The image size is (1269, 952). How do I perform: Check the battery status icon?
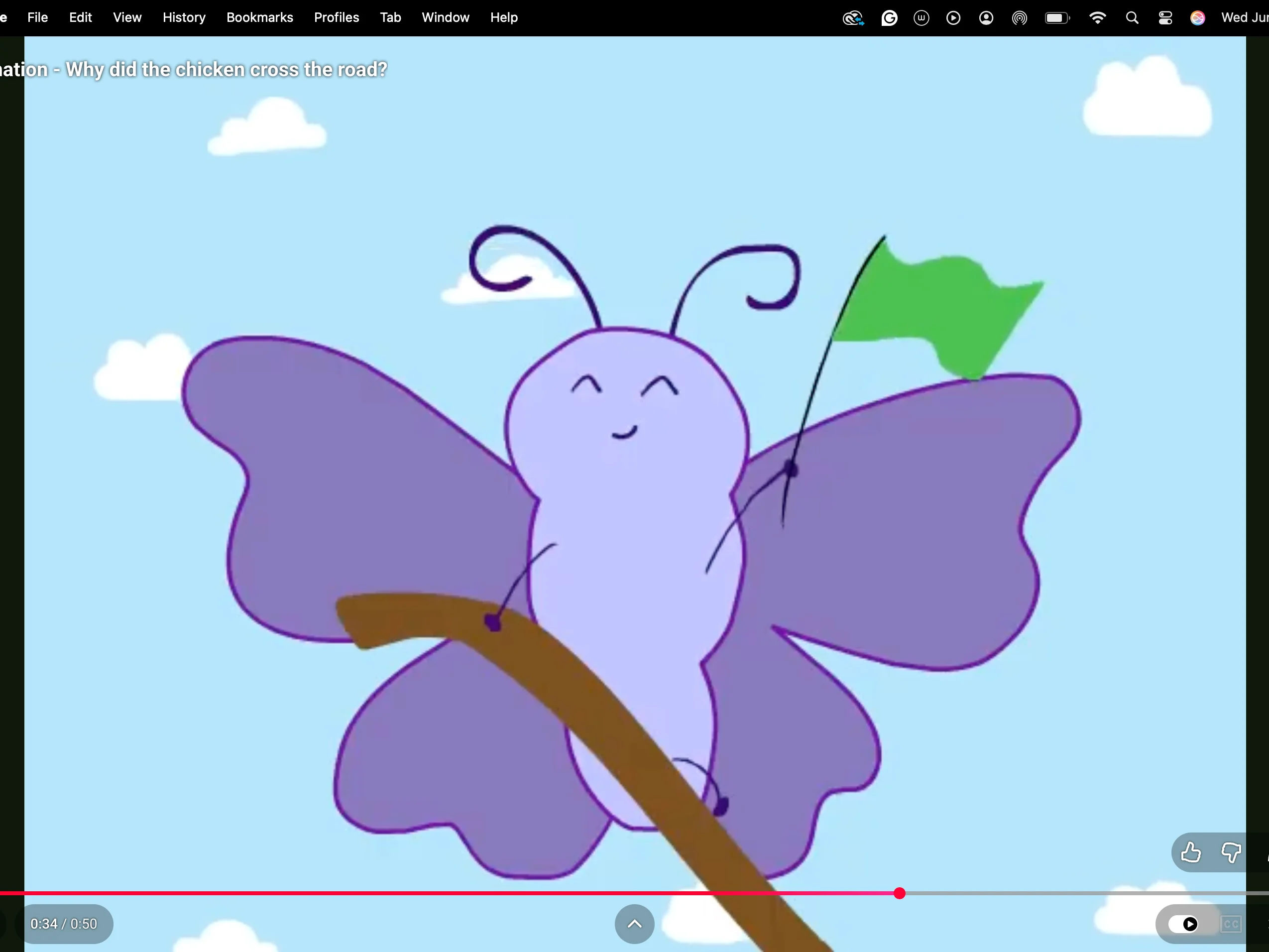[x=1057, y=18]
